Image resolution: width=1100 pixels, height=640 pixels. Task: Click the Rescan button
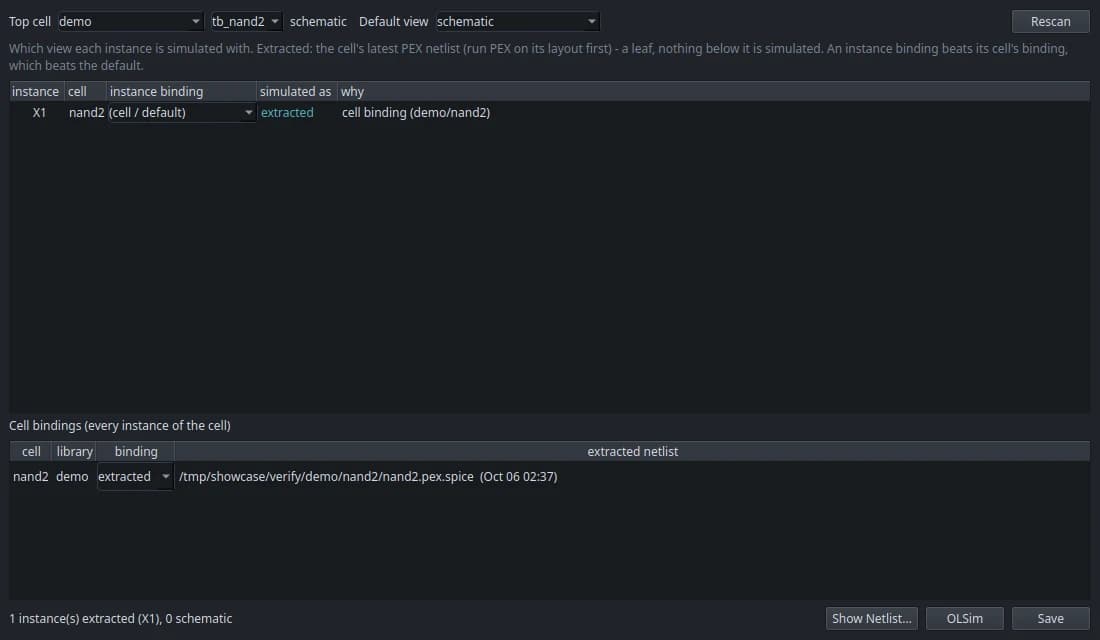[x=1050, y=22]
